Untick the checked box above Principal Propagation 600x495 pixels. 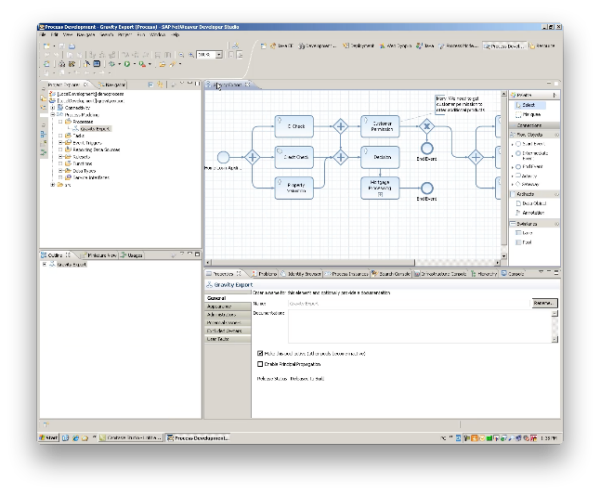tap(260, 354)
